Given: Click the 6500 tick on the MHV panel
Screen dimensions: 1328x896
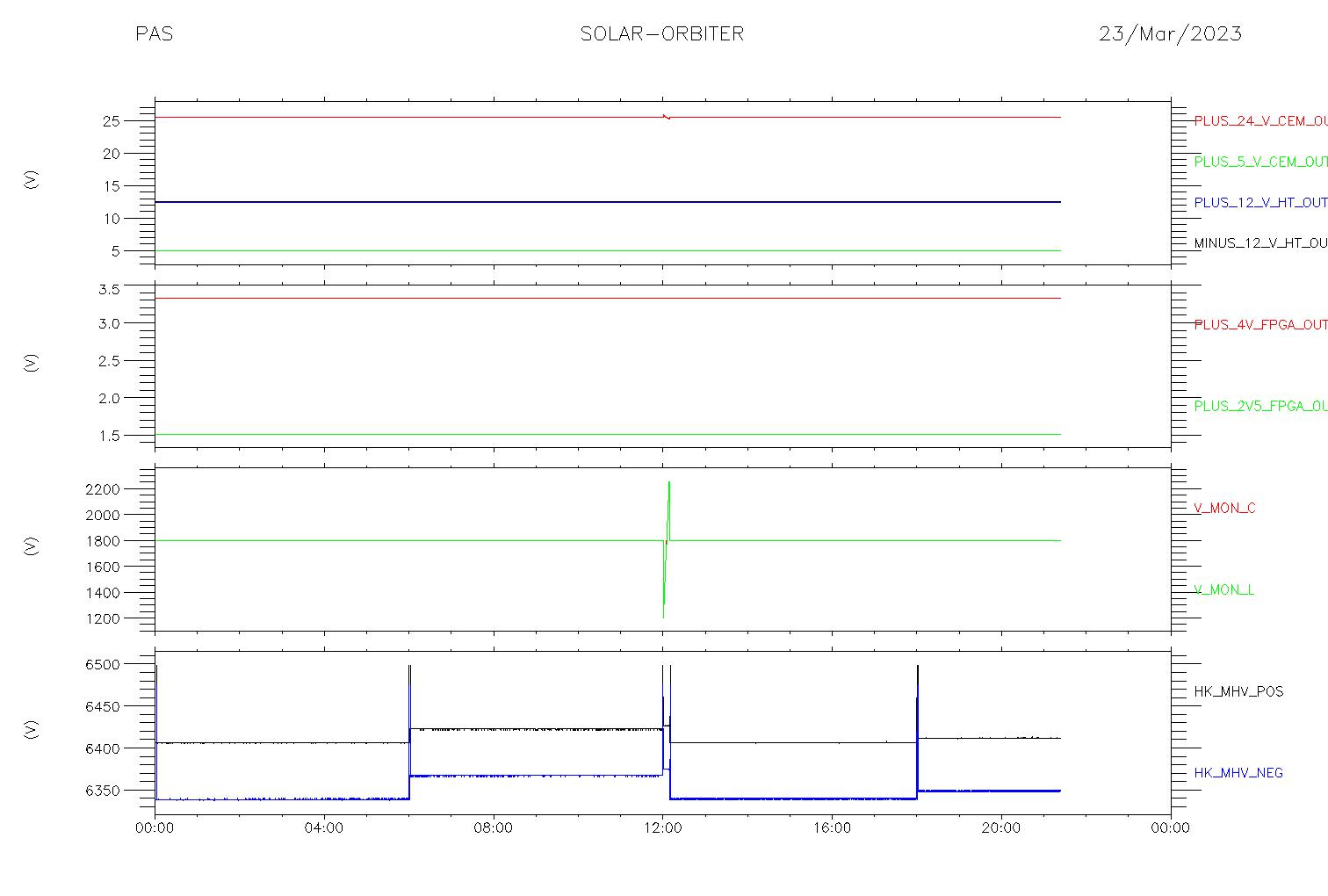Looking at the screenshot, I should pyautogui.click(x=103, y=665).
